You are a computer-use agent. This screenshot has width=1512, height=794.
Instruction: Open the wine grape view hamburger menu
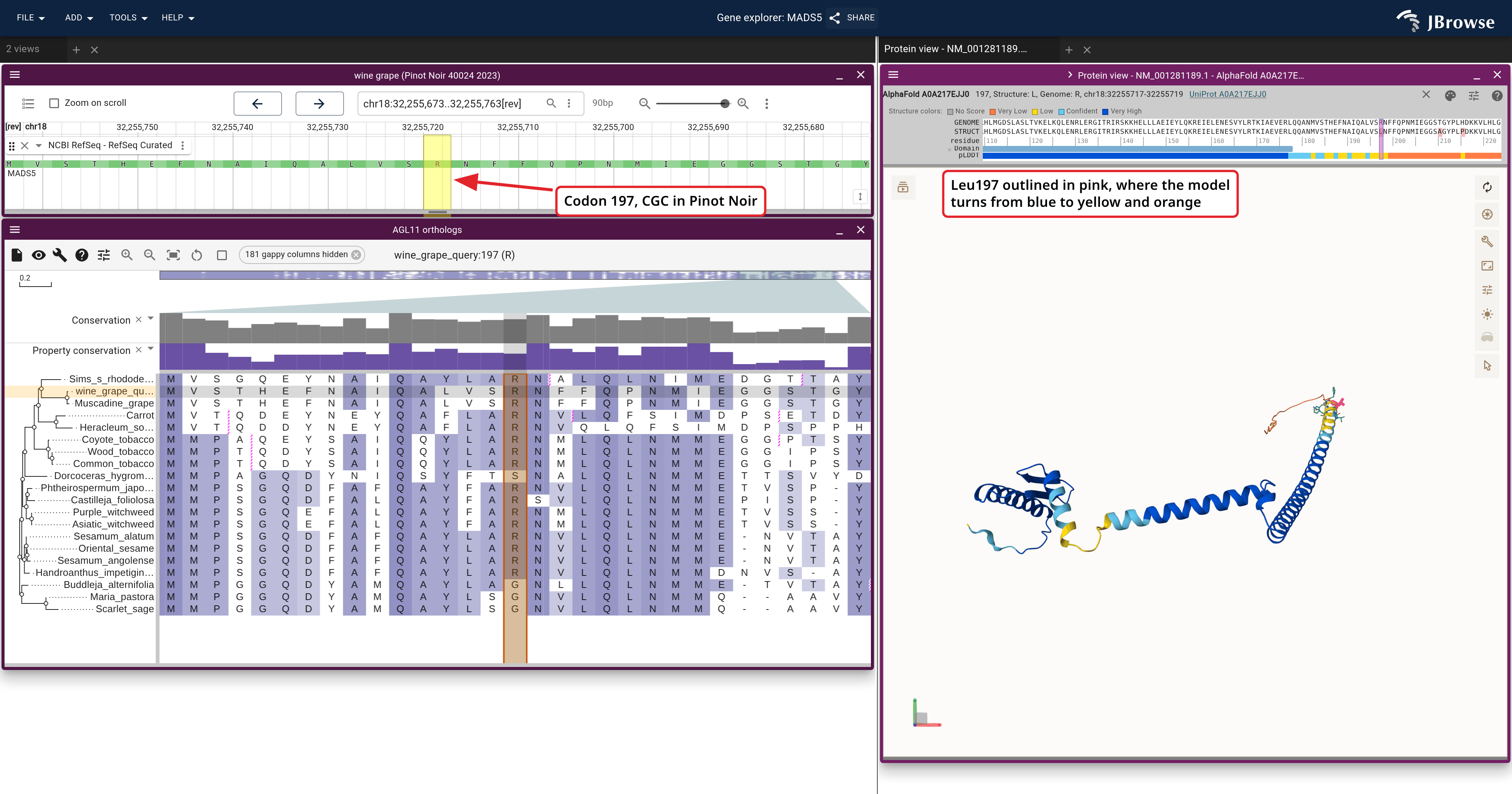(15, 74)
